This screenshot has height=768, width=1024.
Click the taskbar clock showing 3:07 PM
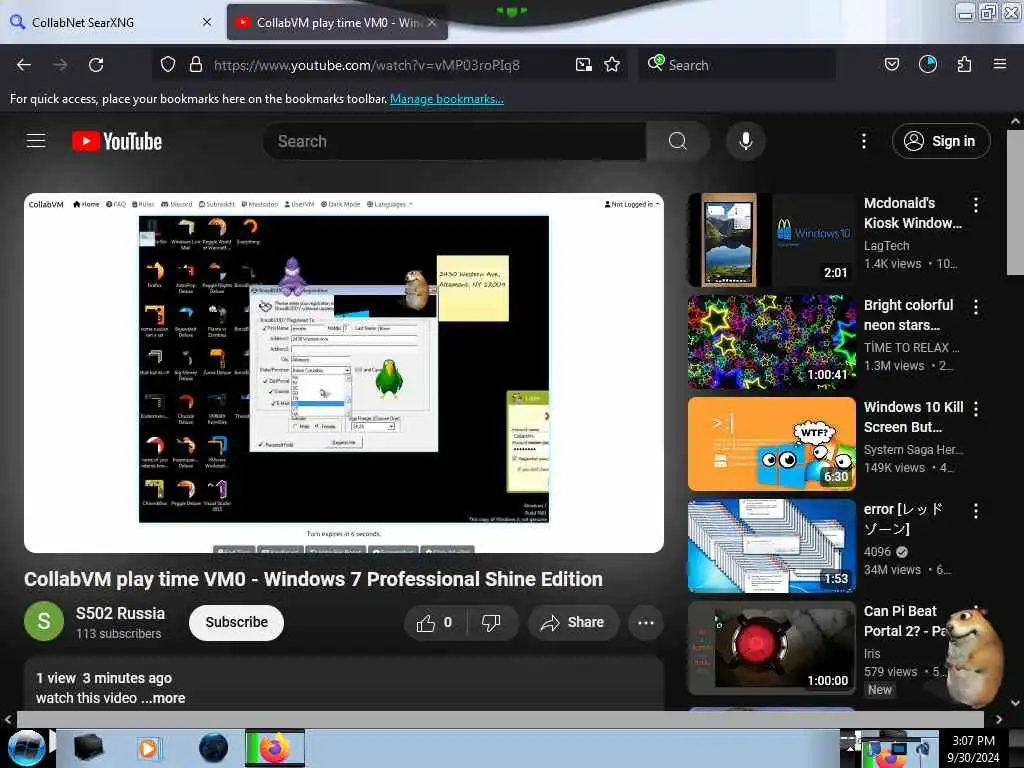[973, 748]
